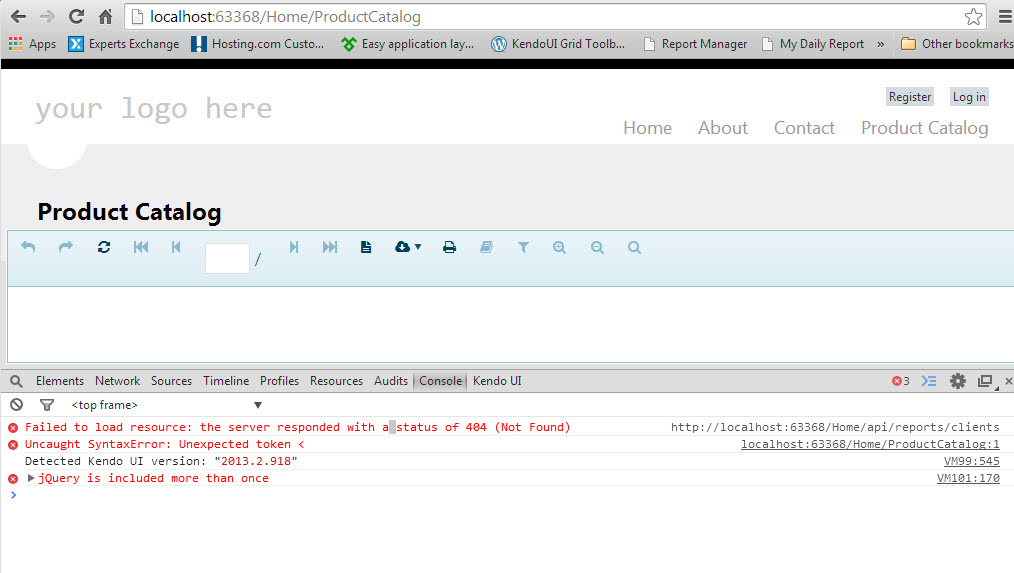The width and height of the screenshot is (1014, 573).
Task: Jump to the last report page
Action: click(x=330, y=247)
